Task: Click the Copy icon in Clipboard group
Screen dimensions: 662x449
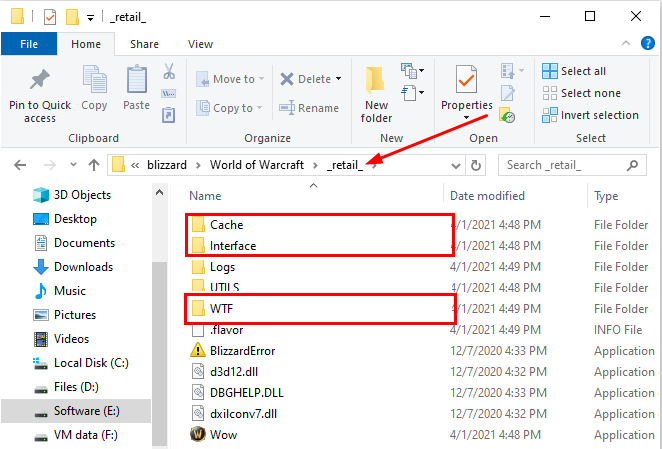Action: point(94,80)
